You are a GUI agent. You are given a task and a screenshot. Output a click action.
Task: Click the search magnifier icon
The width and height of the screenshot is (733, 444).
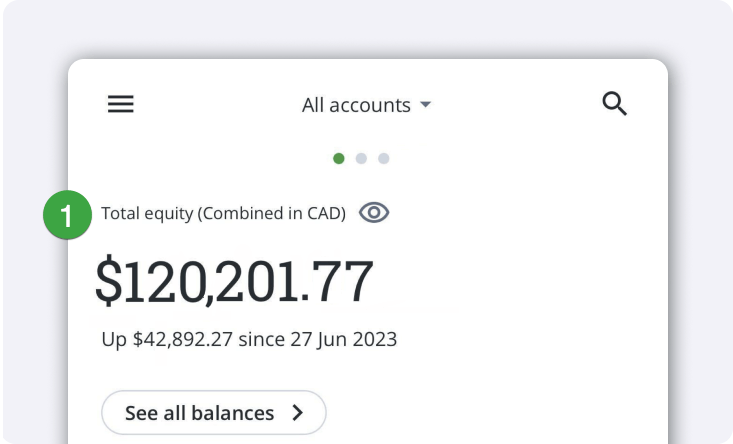(x=614, y=103)
